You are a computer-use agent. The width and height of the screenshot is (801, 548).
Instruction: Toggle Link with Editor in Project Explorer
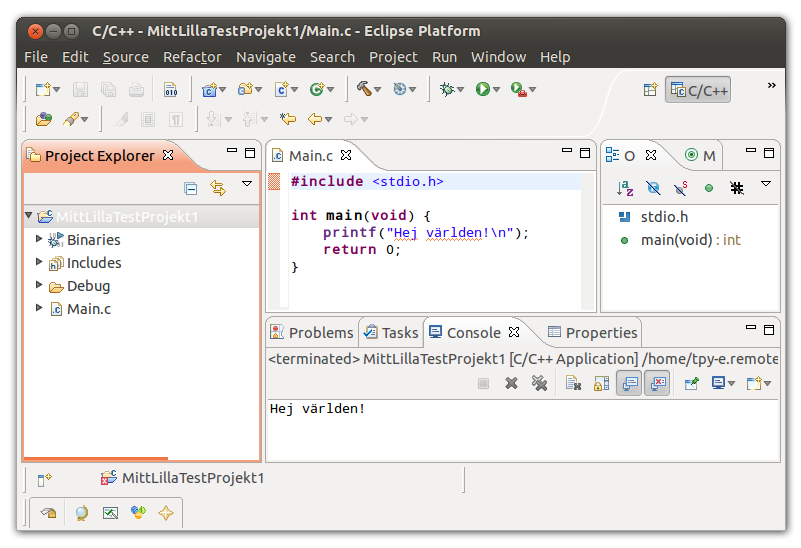click(x=218, y=188)
